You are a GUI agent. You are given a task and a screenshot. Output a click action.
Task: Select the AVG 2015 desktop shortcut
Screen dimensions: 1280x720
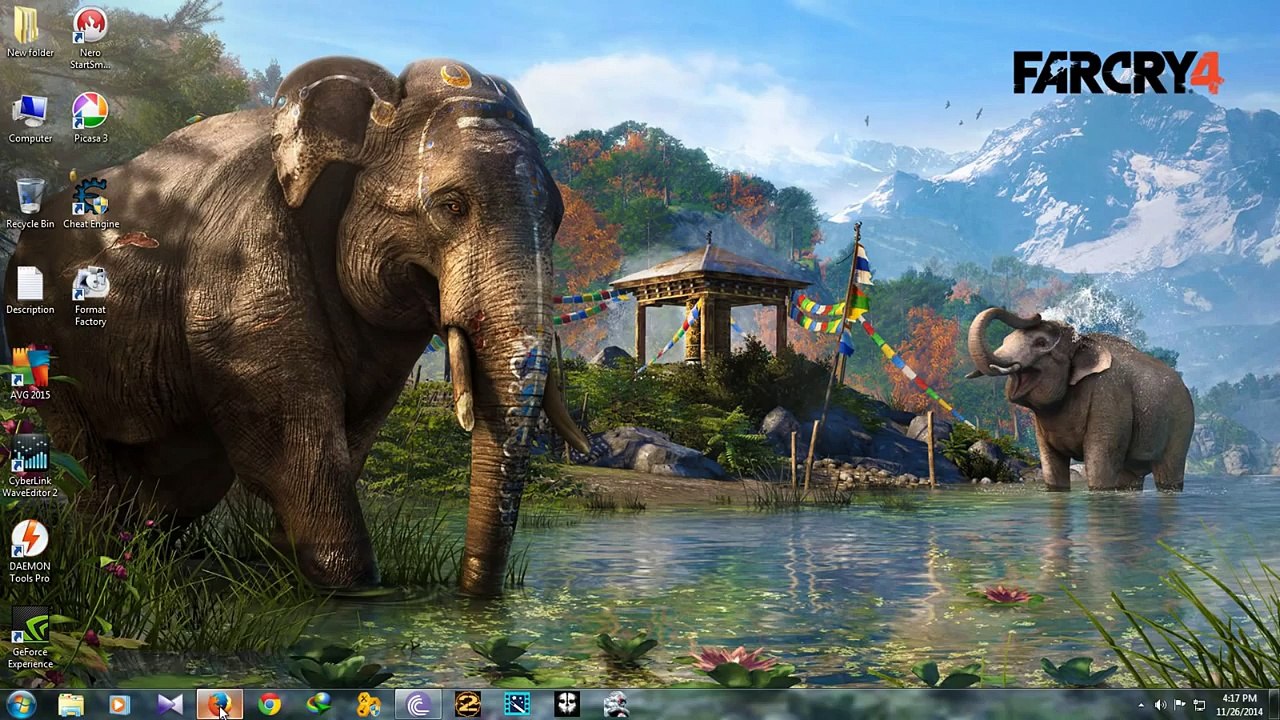30,375
